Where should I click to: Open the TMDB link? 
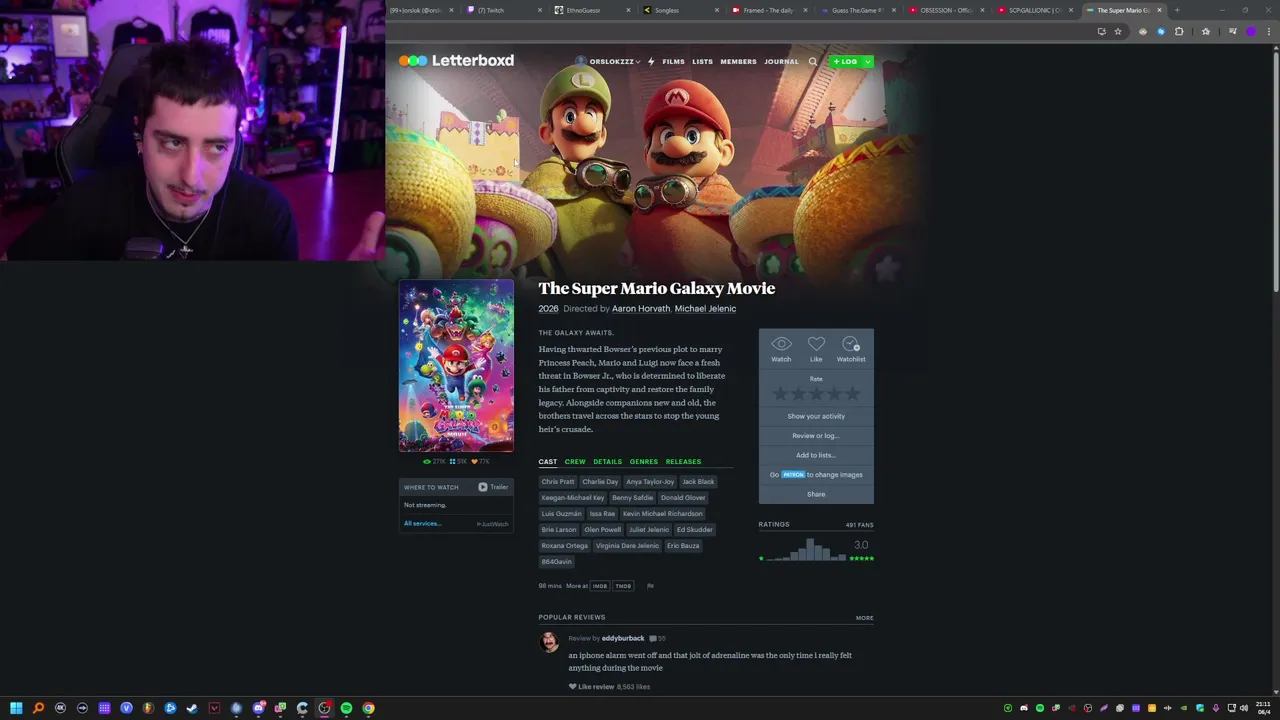pyautogui.click(x=623, y=586)
